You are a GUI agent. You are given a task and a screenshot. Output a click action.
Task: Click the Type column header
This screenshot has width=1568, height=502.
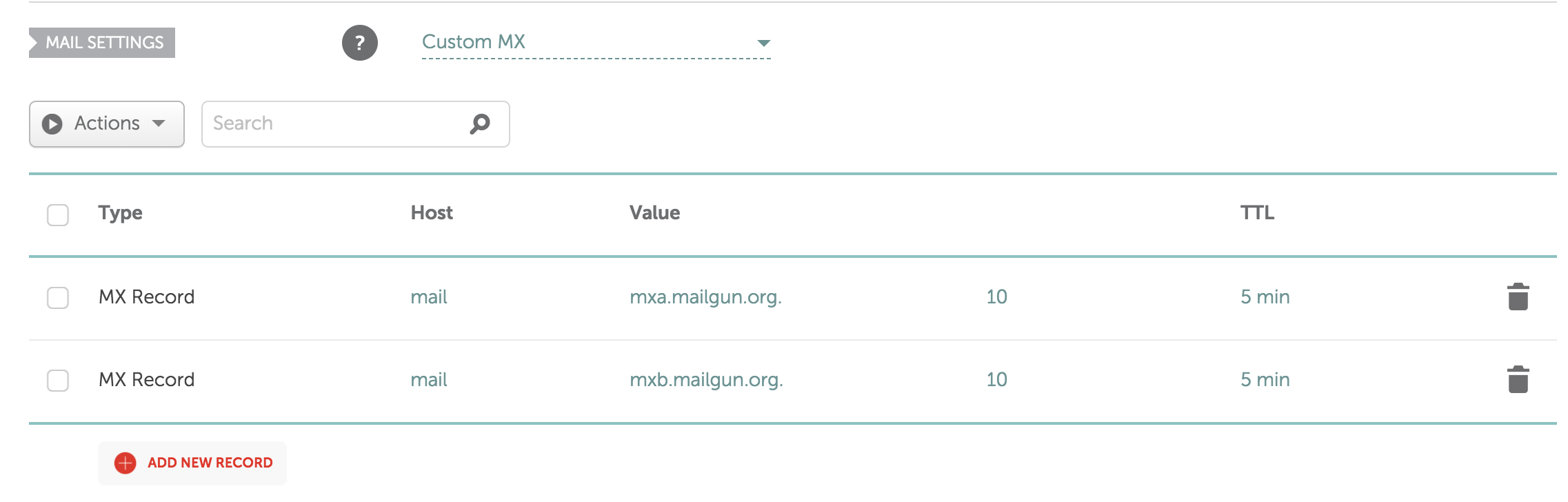point(121,213)
